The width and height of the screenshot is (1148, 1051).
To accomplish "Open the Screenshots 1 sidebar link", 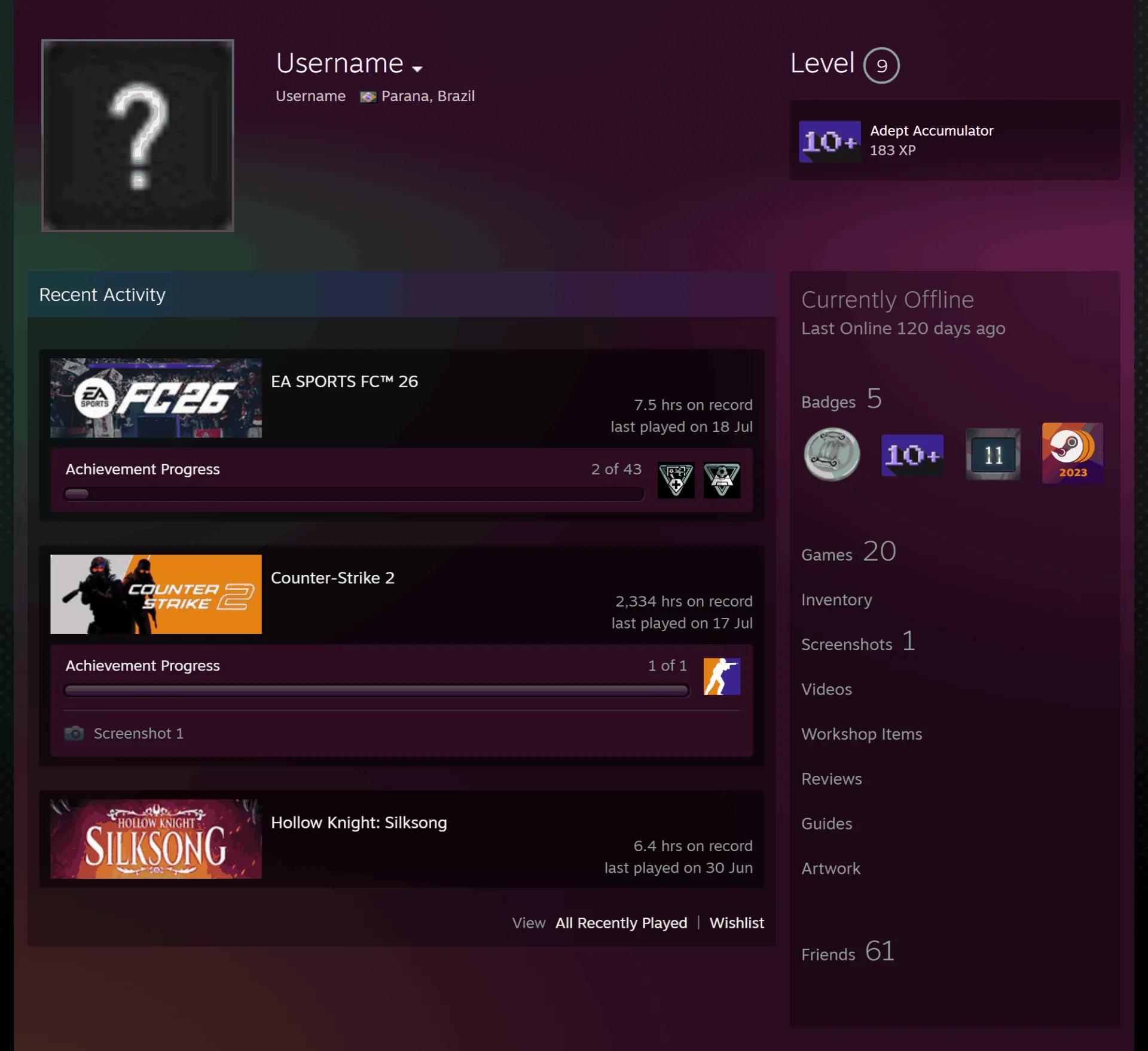I will coord(858,642).
